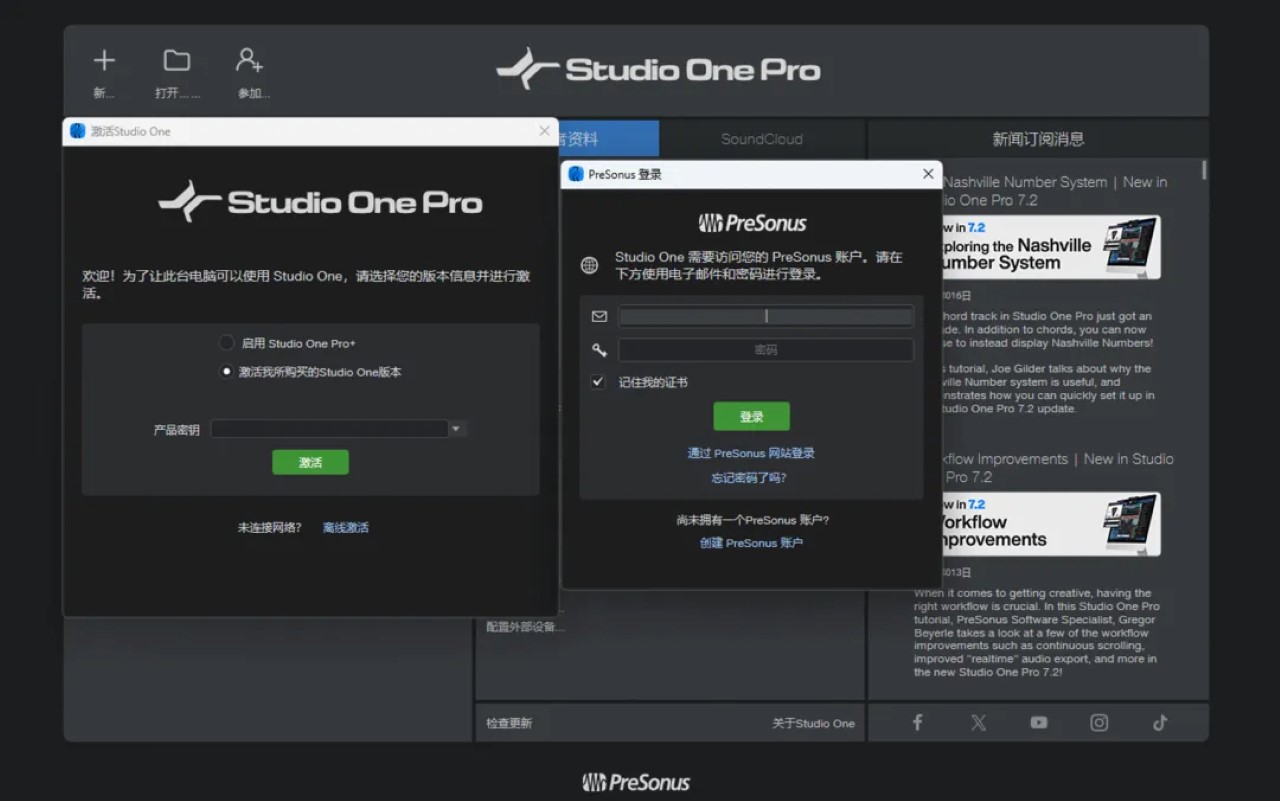Image resolution: width=1280 pixels, height=801 pixels.
Task: Click the 新闻订阅消息 header
Action: tap(1038, 139)
